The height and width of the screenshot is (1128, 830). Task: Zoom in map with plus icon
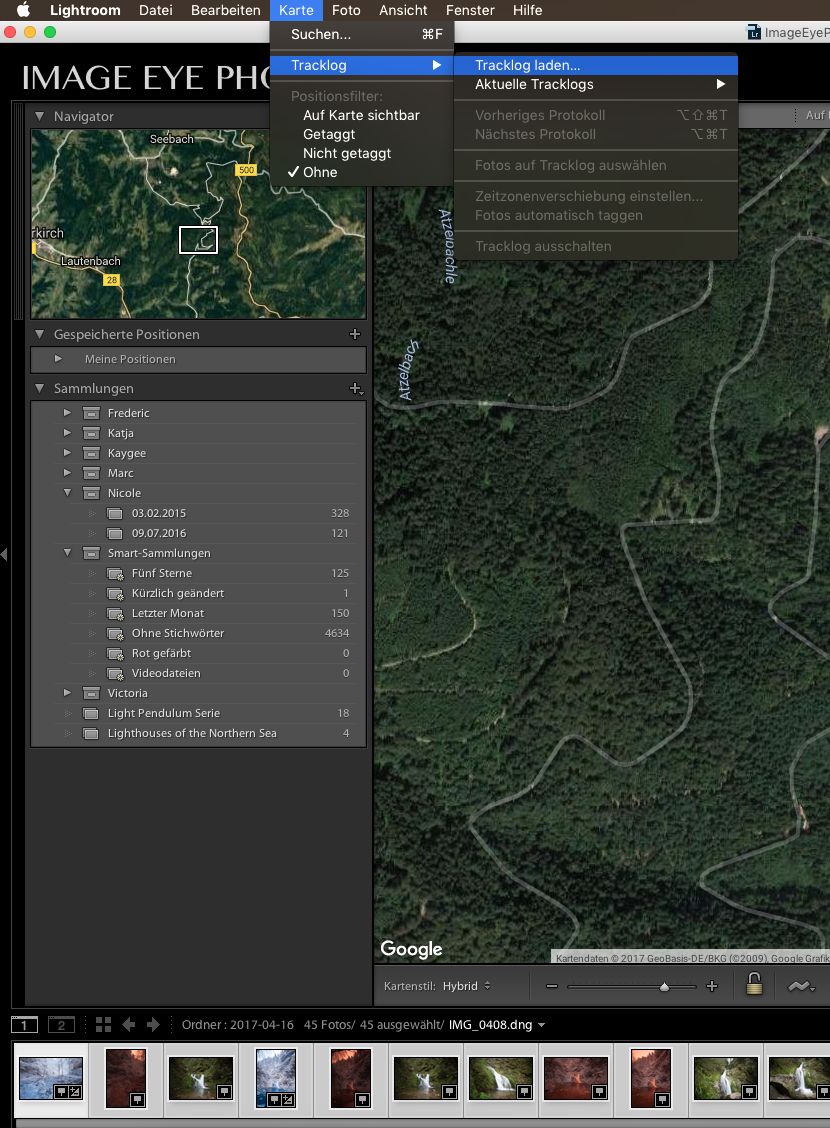click(712, 986)
